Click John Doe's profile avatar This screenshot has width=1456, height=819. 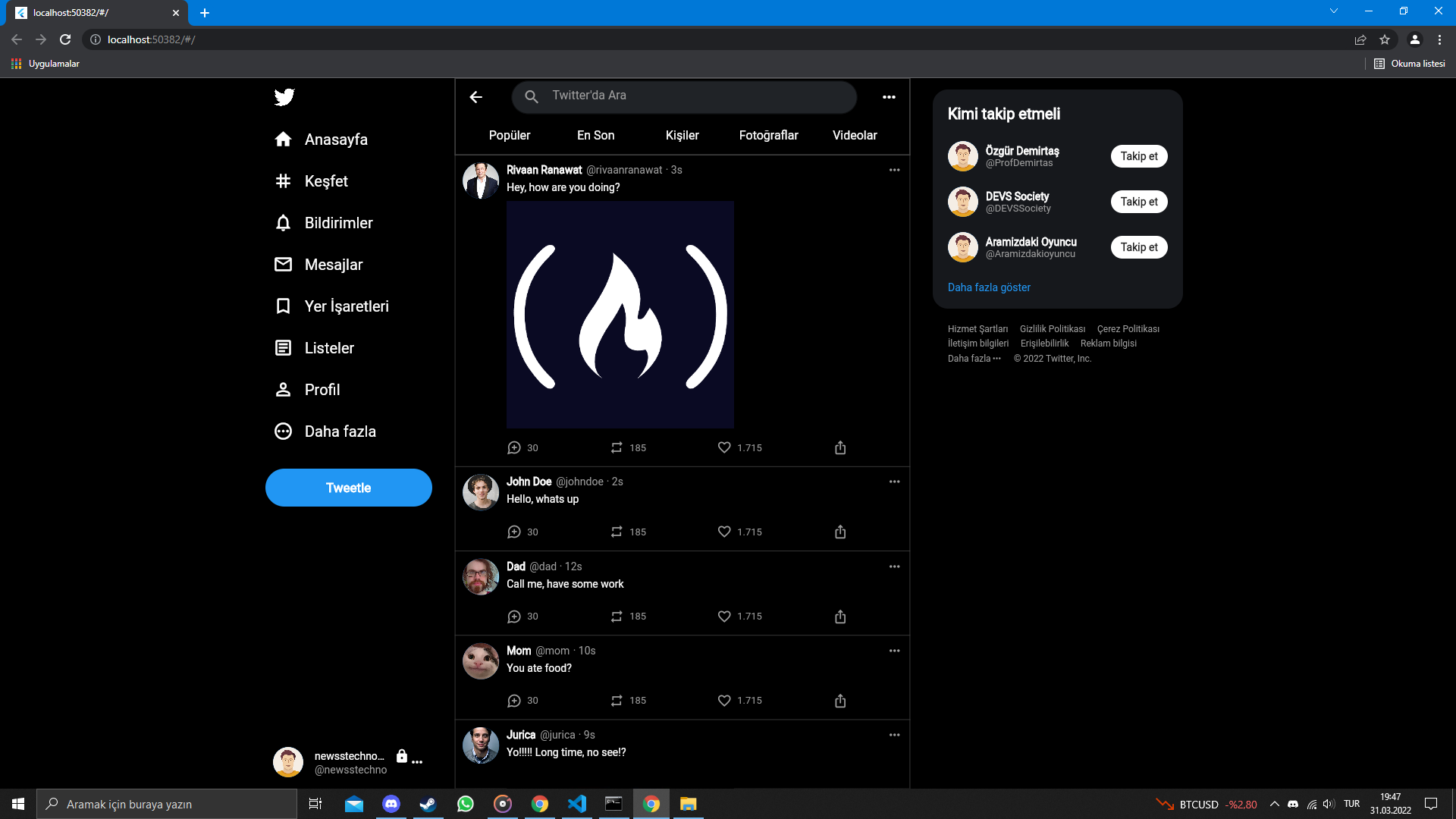[x=481, y=492]
